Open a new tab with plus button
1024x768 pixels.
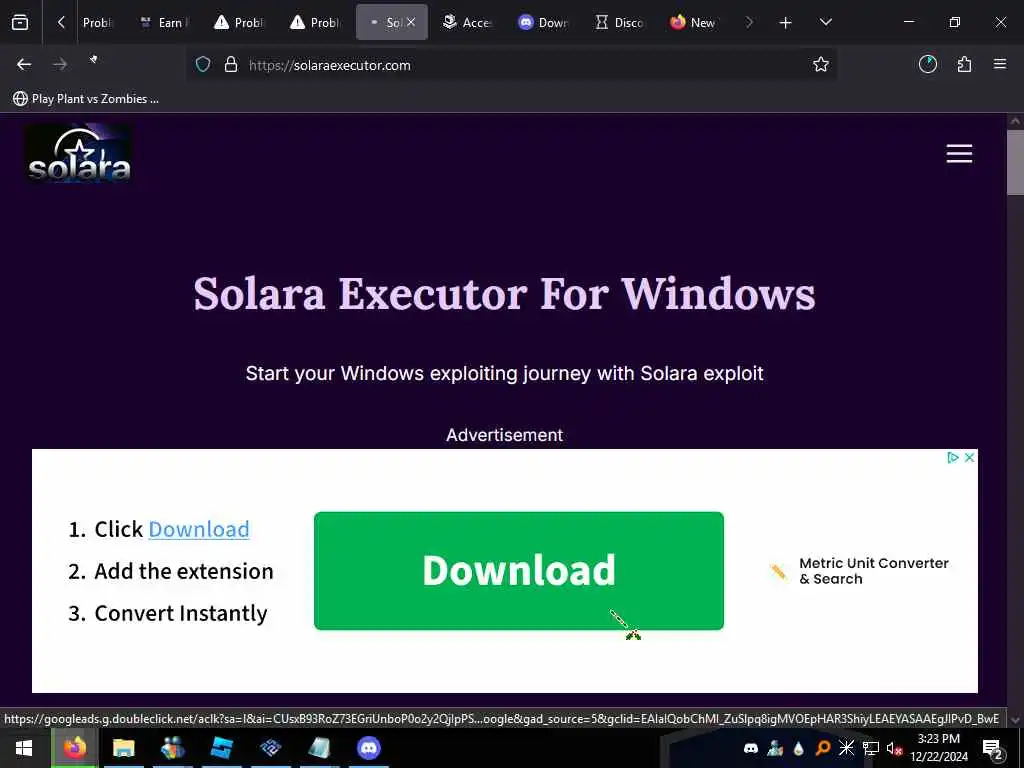point(786,23)
